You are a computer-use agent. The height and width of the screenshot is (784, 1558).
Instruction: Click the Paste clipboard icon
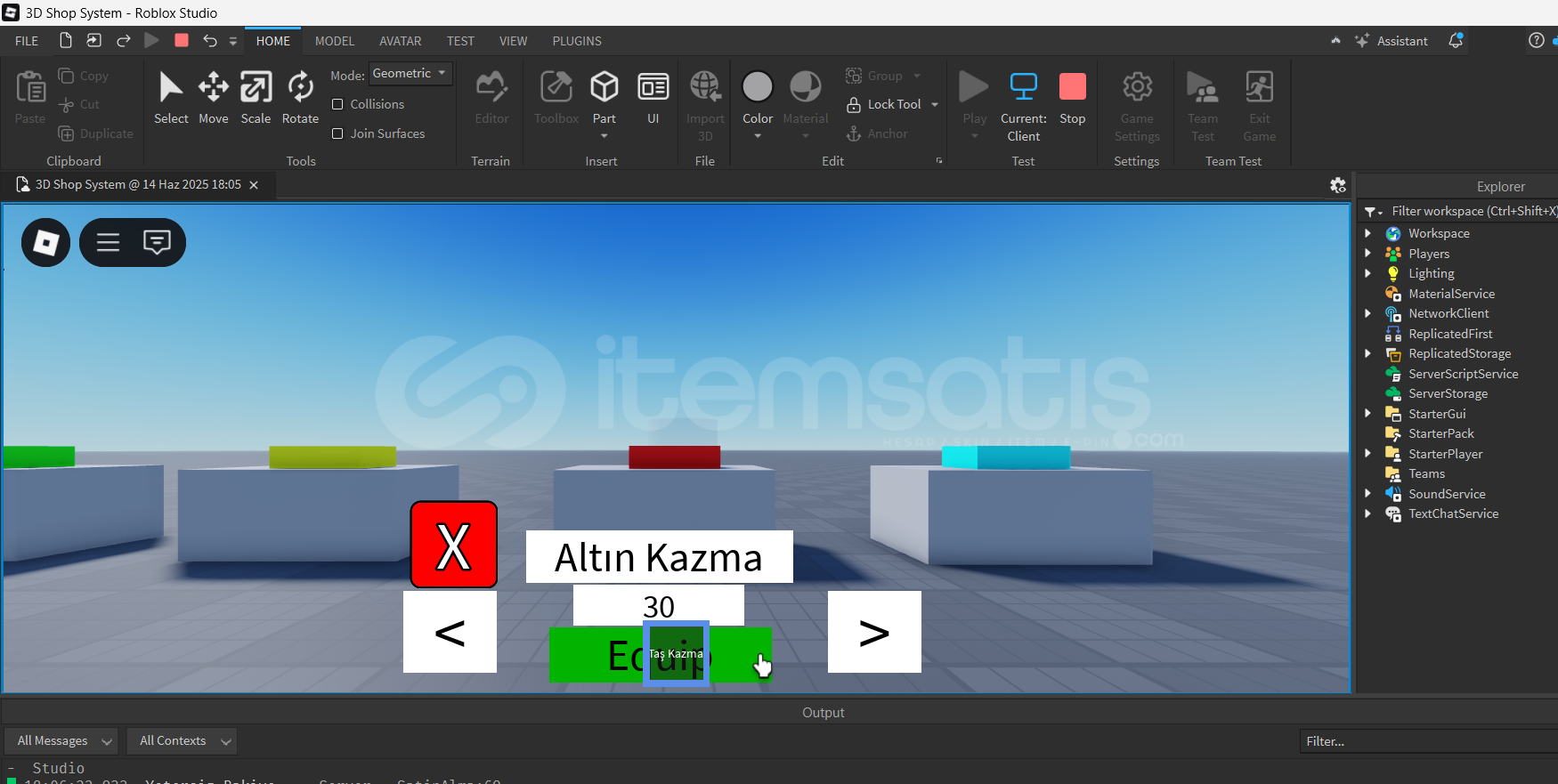click(30, 87)
